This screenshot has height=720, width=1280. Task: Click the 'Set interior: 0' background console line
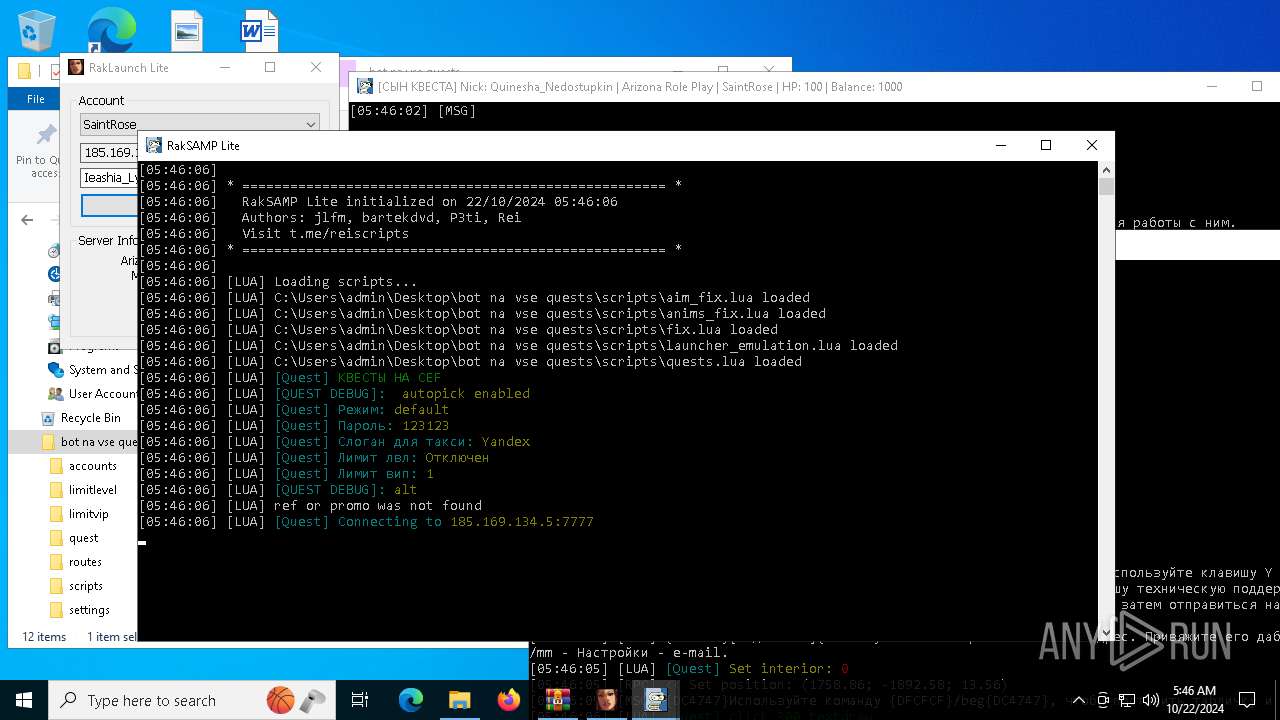click(689, 669)
